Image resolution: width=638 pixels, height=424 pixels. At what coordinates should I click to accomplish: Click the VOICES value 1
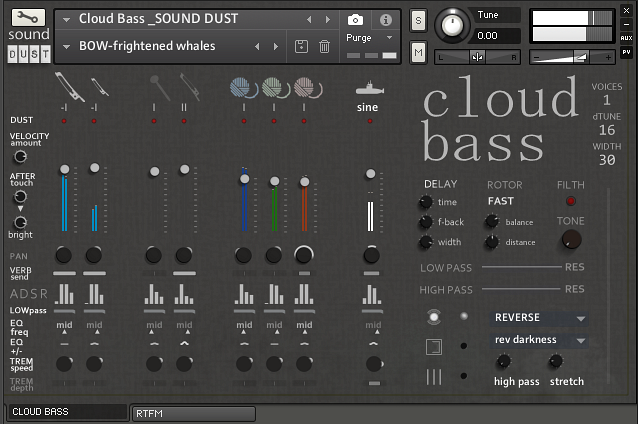coord(606,100)
